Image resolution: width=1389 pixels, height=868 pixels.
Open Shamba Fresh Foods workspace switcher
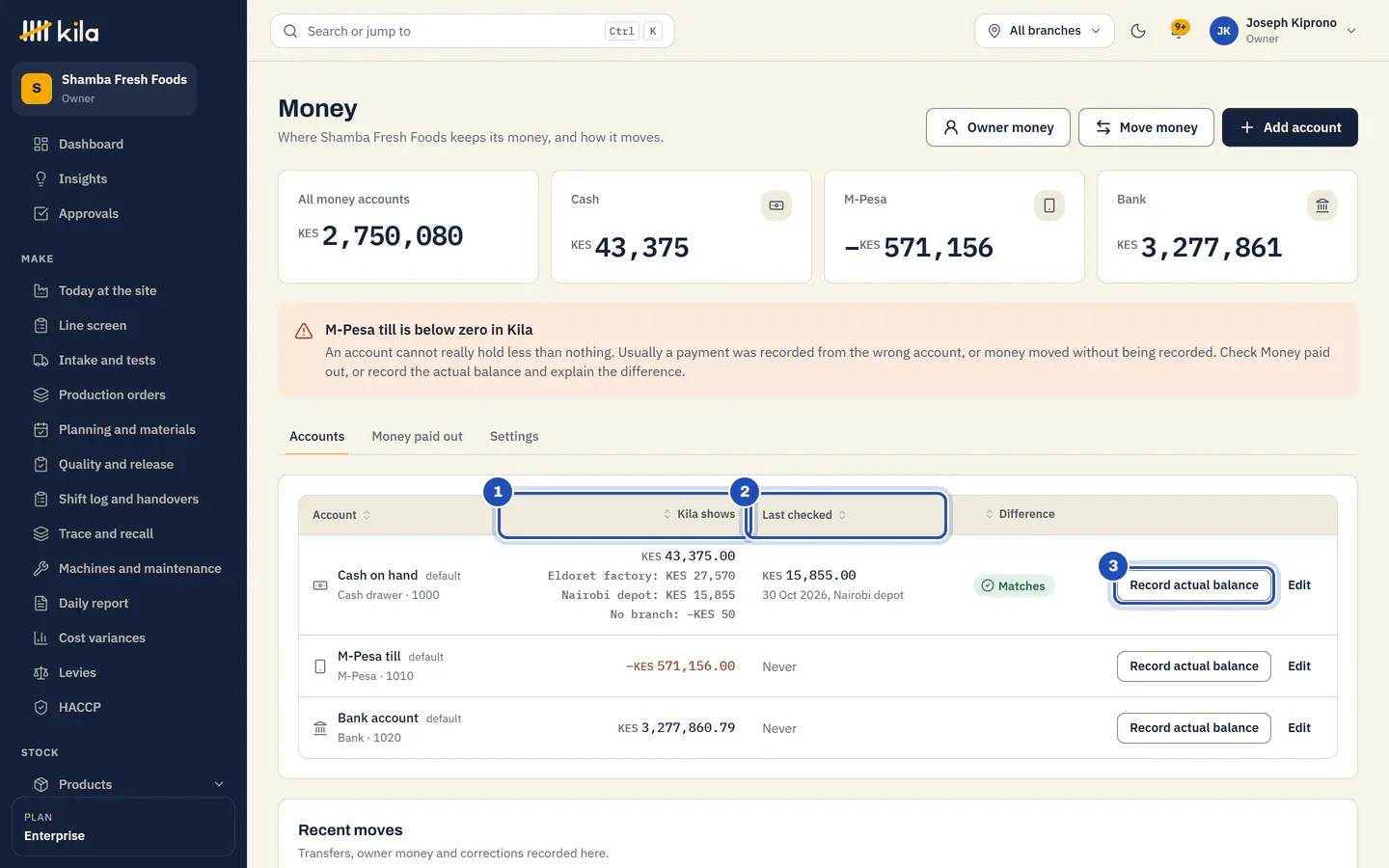click(x=104, y=89)
